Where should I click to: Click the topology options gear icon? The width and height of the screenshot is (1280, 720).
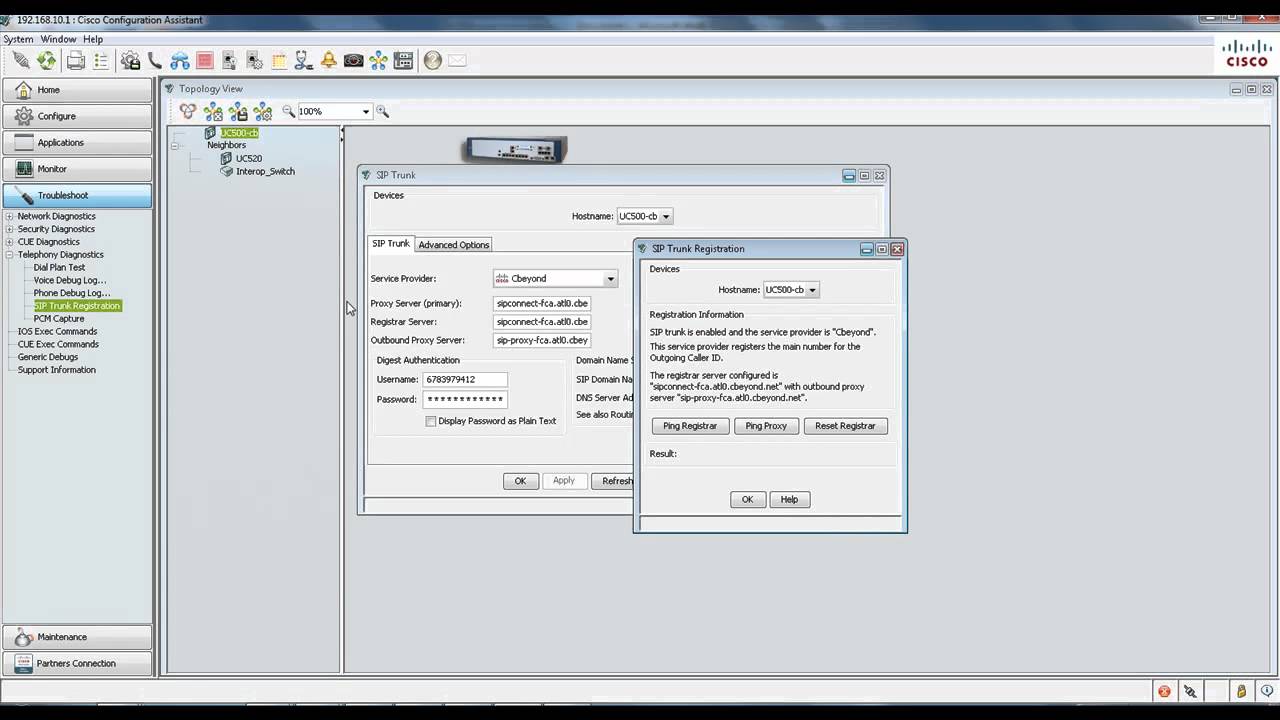pyautogui.click(x=263, y=111)
